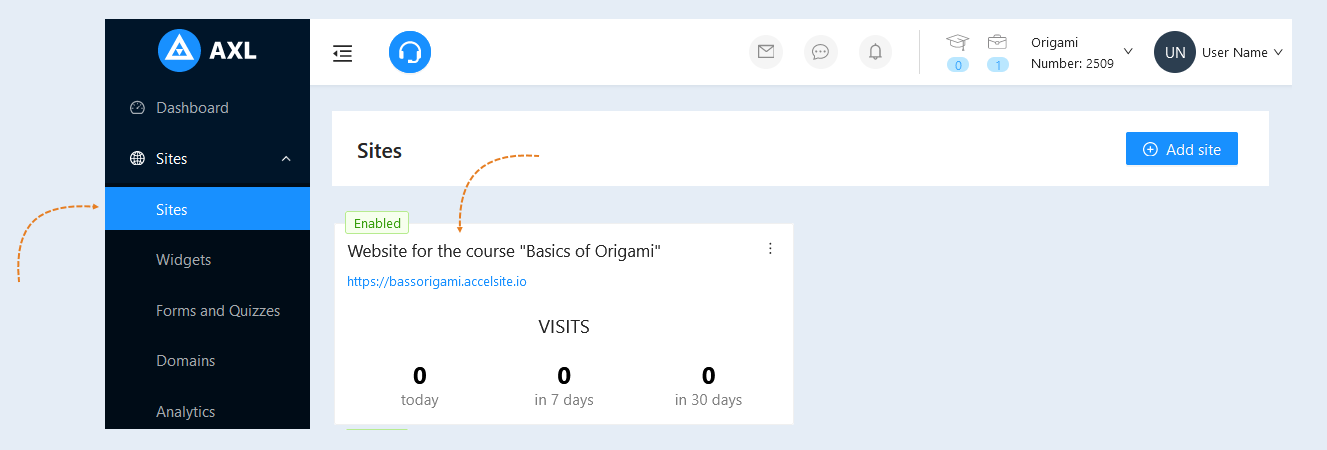Click the AXL logo icon
Screen dimensions: 1327x450
(x=180, y=51)
